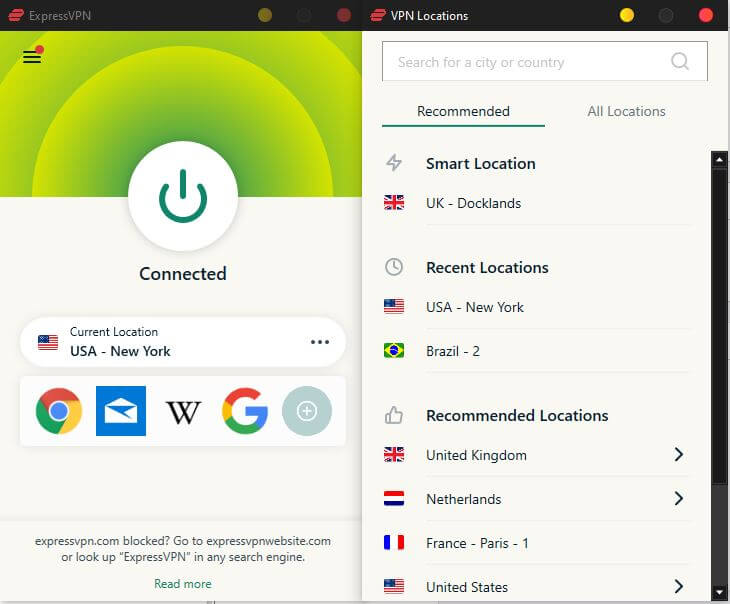The image size is (730, 604).
Task: Click the United Kingdom flag icon
Action: (394, 454)
